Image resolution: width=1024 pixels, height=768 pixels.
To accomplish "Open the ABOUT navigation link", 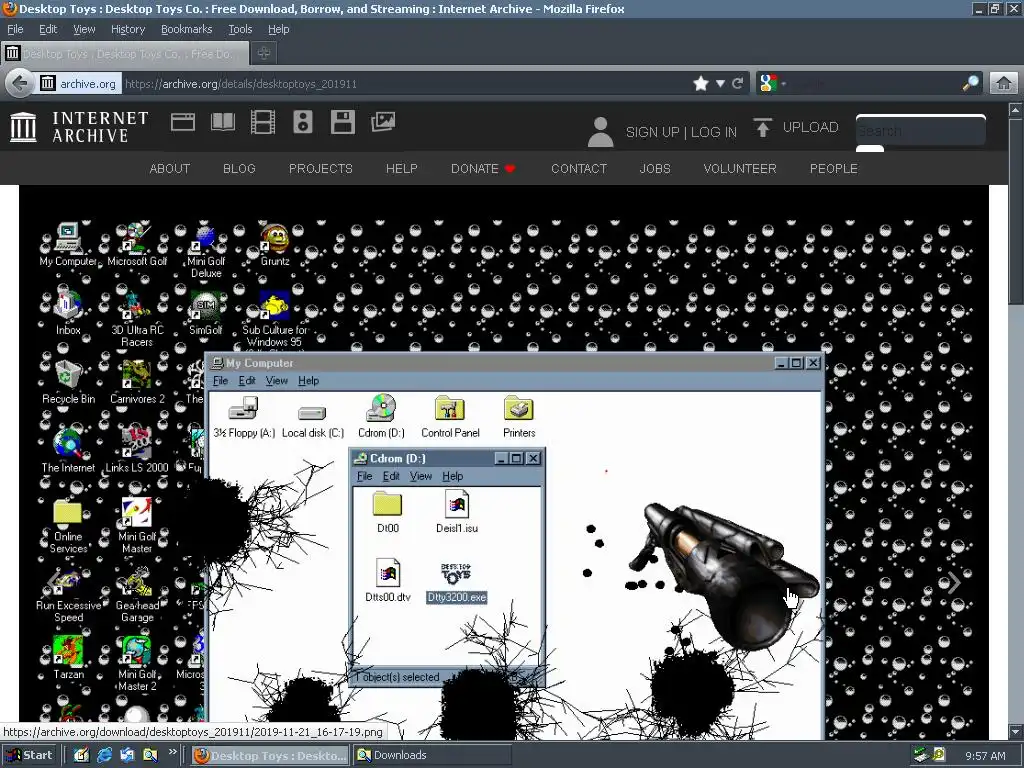I will click(x=170, y=168).
